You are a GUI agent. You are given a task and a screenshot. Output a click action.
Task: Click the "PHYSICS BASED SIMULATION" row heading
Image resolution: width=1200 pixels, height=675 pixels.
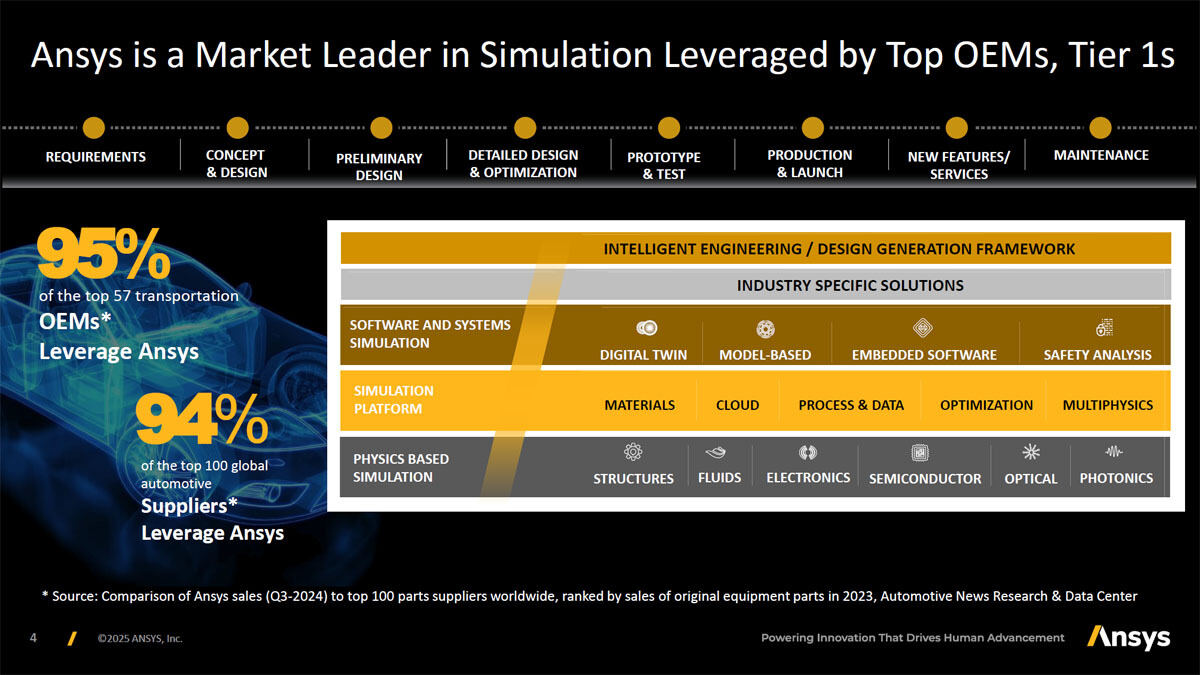[401, 468]
